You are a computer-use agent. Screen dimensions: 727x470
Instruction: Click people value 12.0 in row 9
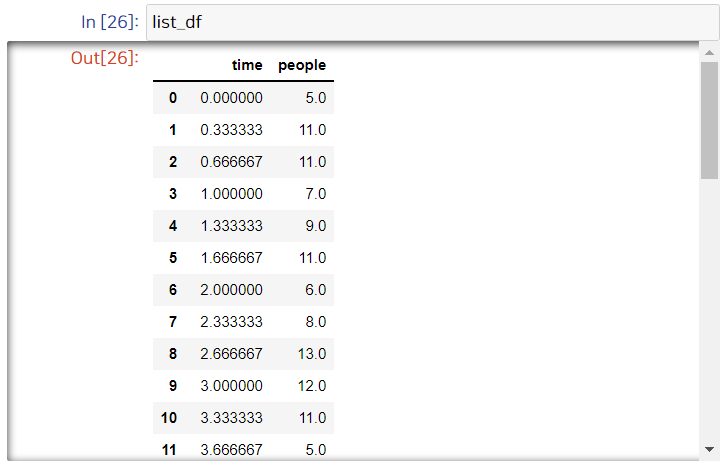pyautogui.click(x=312, y=386)
